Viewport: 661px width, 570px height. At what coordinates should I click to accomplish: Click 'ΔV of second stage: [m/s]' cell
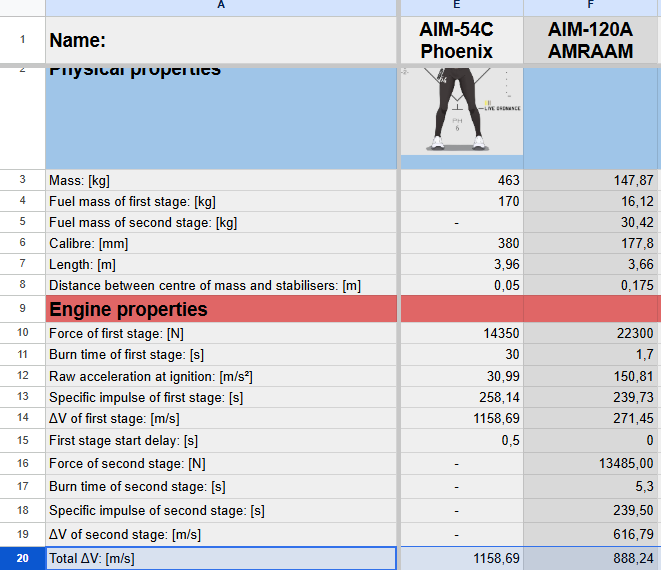point(221,535)
